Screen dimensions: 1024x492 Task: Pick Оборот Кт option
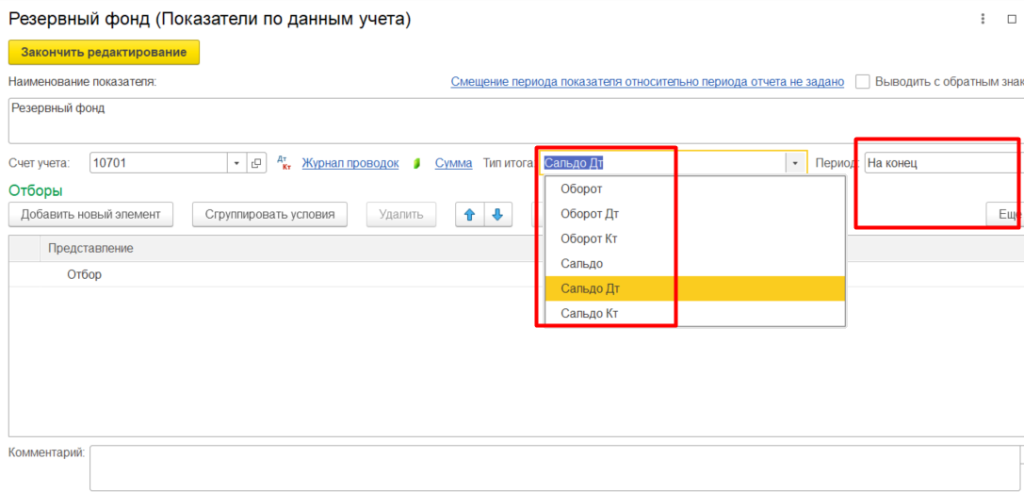click(590, 239)
